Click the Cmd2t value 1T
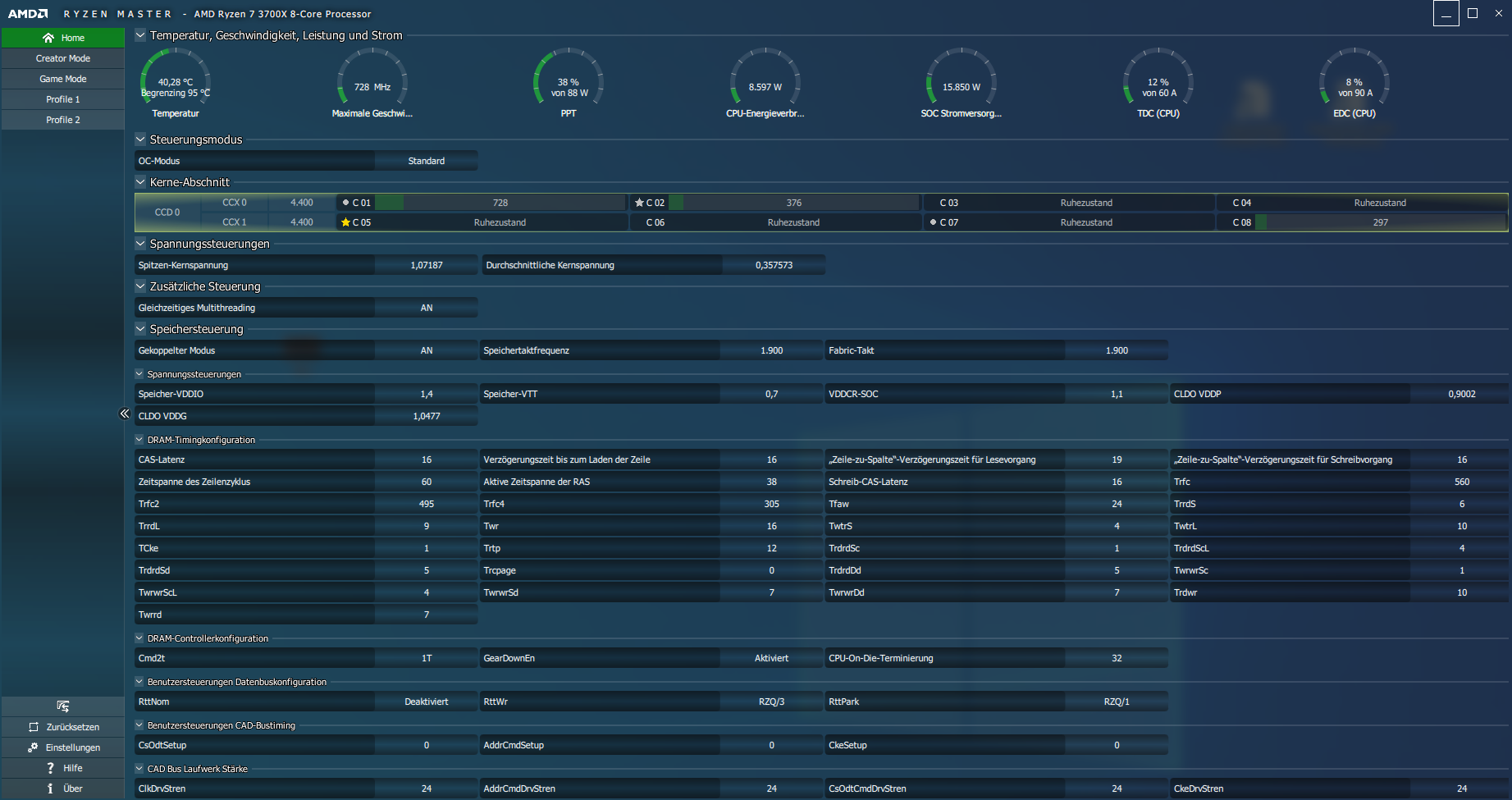 (x=427, y=658)
